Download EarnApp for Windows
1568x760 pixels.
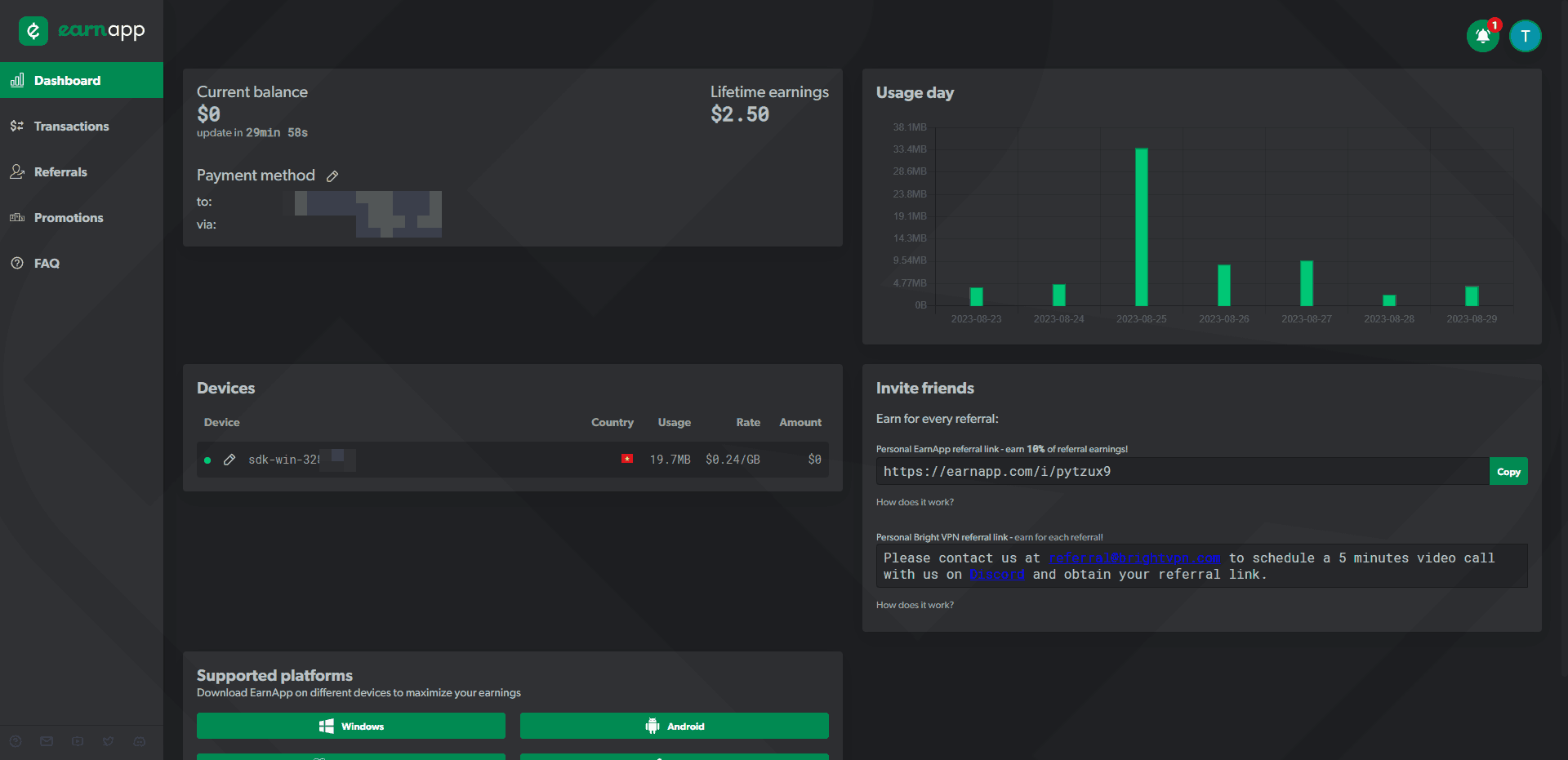[x=351, y=726]
